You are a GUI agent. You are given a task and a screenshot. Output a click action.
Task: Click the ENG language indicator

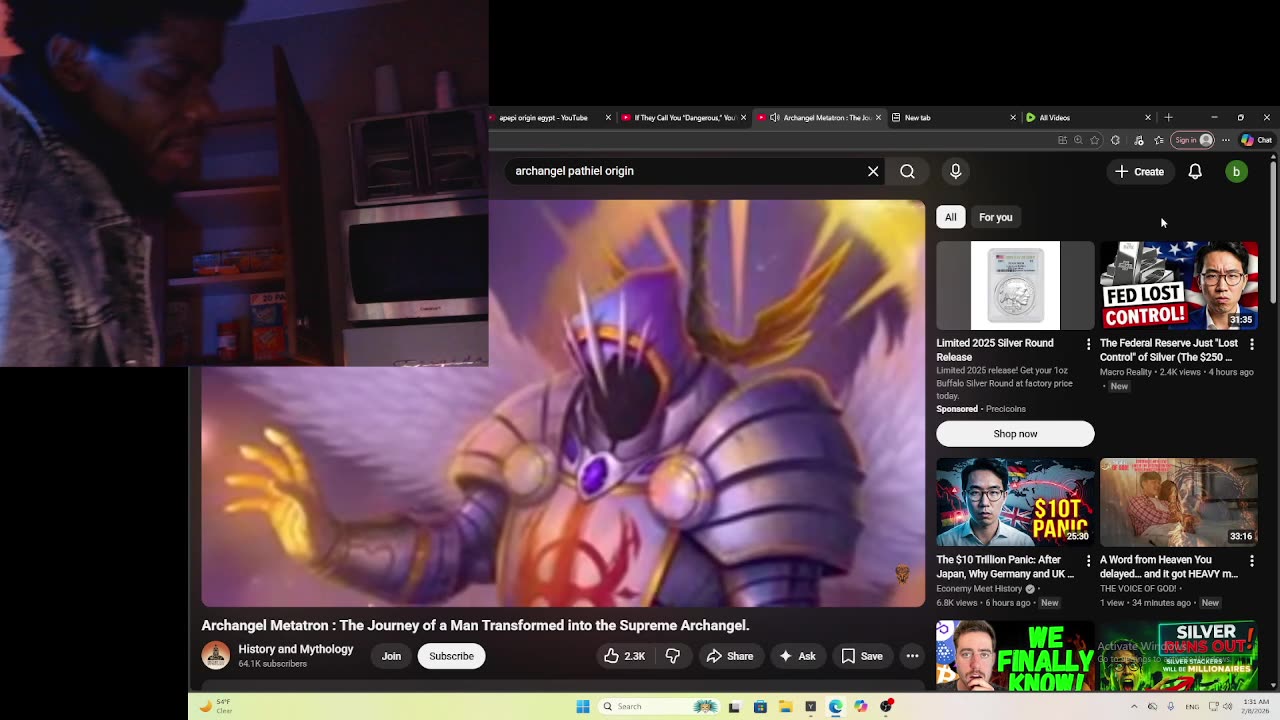[1193, 706]
